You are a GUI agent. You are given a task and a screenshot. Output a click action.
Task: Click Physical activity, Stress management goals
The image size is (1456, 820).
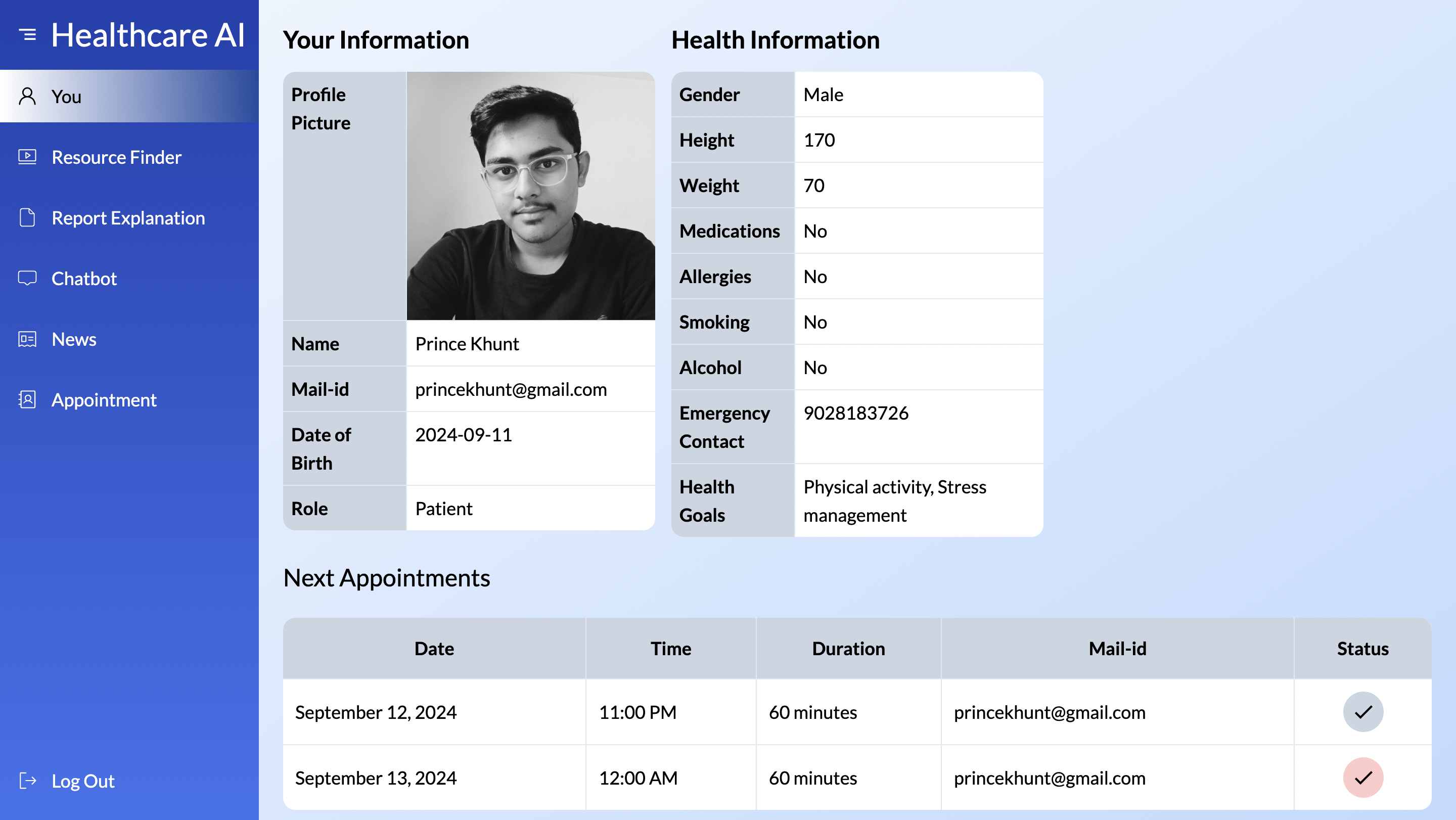pos(895,500)
